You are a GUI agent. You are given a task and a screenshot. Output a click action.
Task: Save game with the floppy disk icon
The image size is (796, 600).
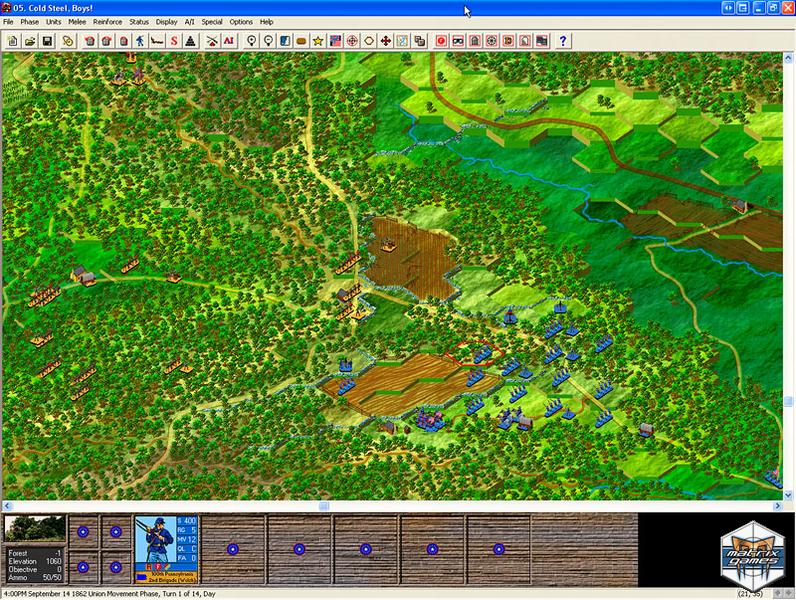[47, 41]
